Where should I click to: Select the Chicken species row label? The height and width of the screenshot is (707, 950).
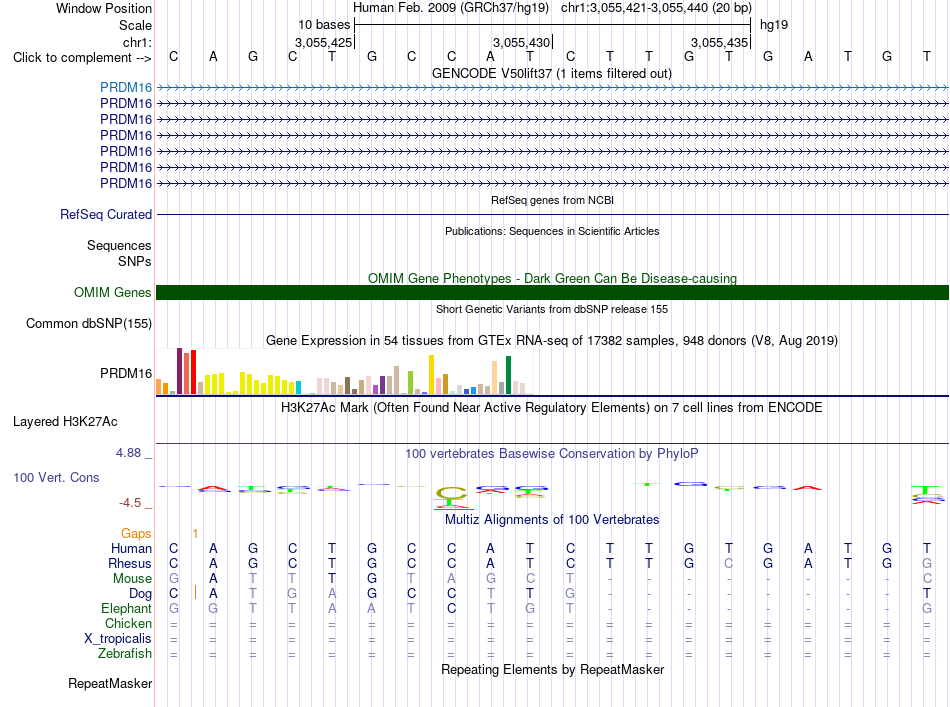[128, 623]
